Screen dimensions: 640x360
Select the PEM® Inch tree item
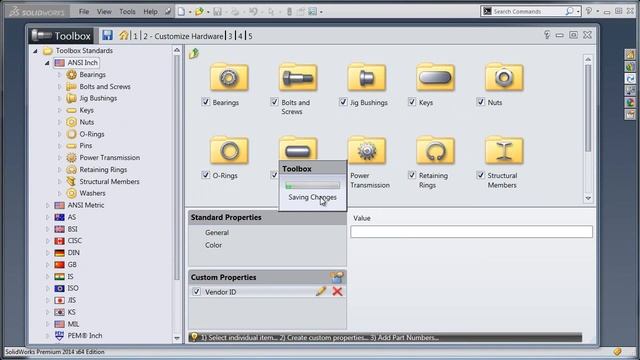tap(85, 336)
